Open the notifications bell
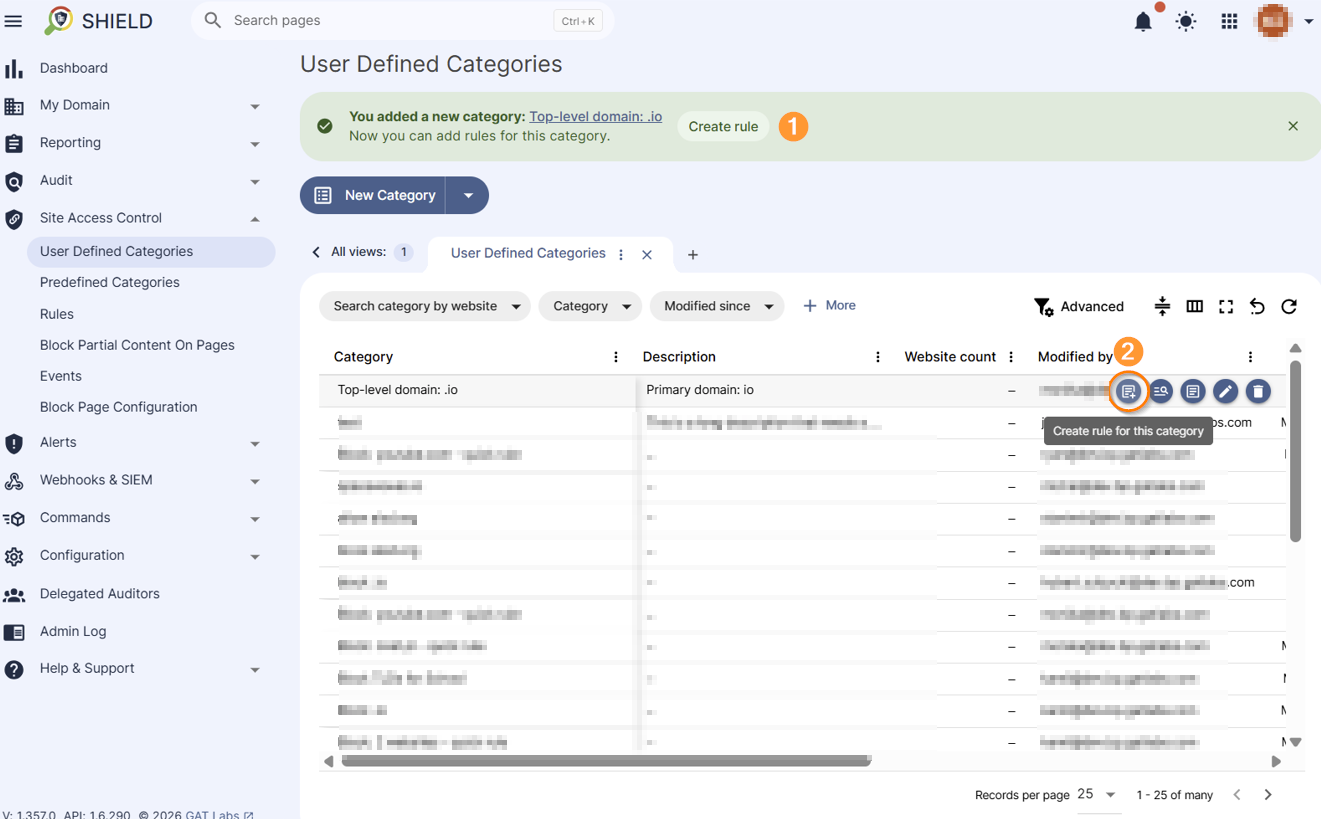 coord(1143,21)
